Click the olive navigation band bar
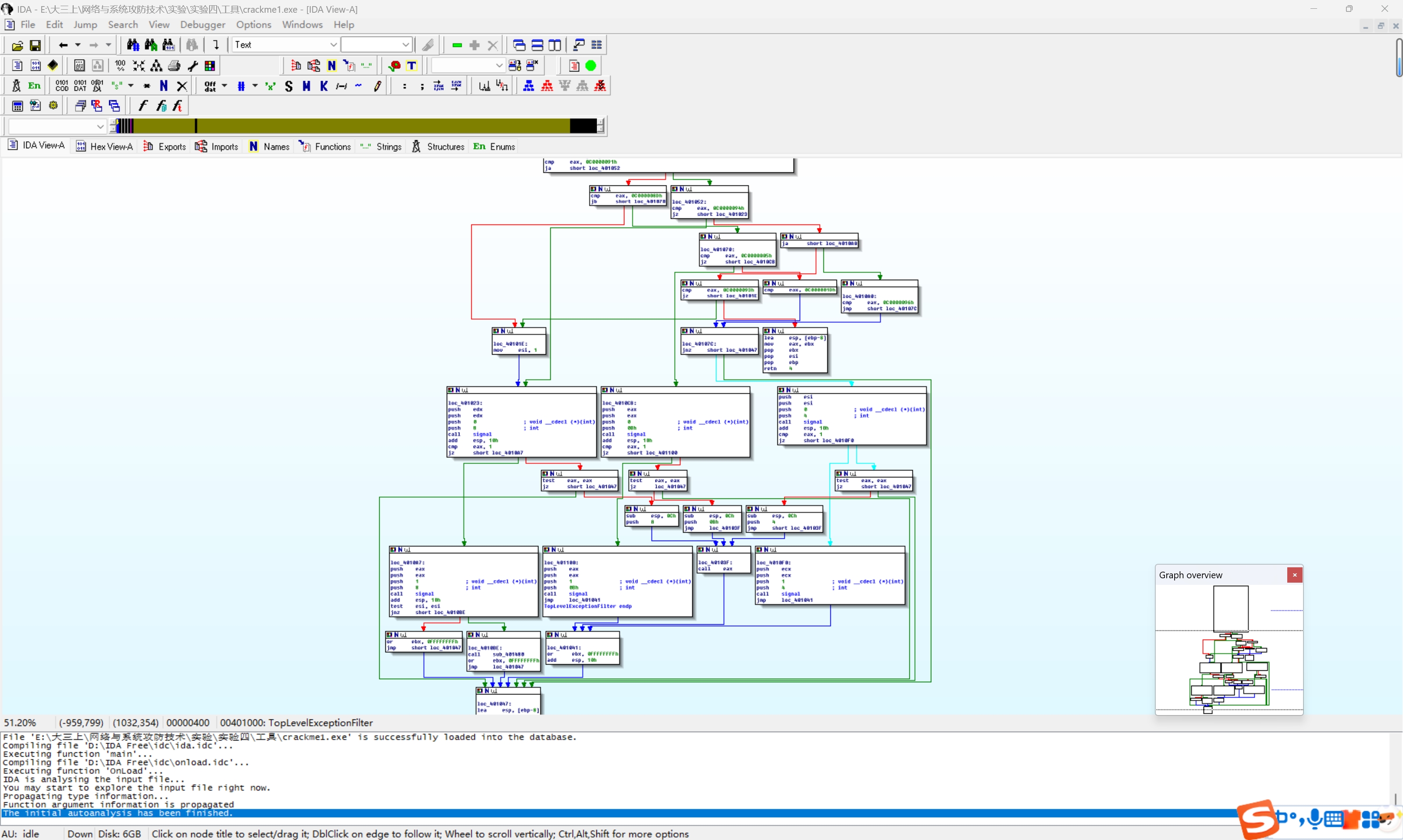1403x840 pixels. (x=368, y=126)
